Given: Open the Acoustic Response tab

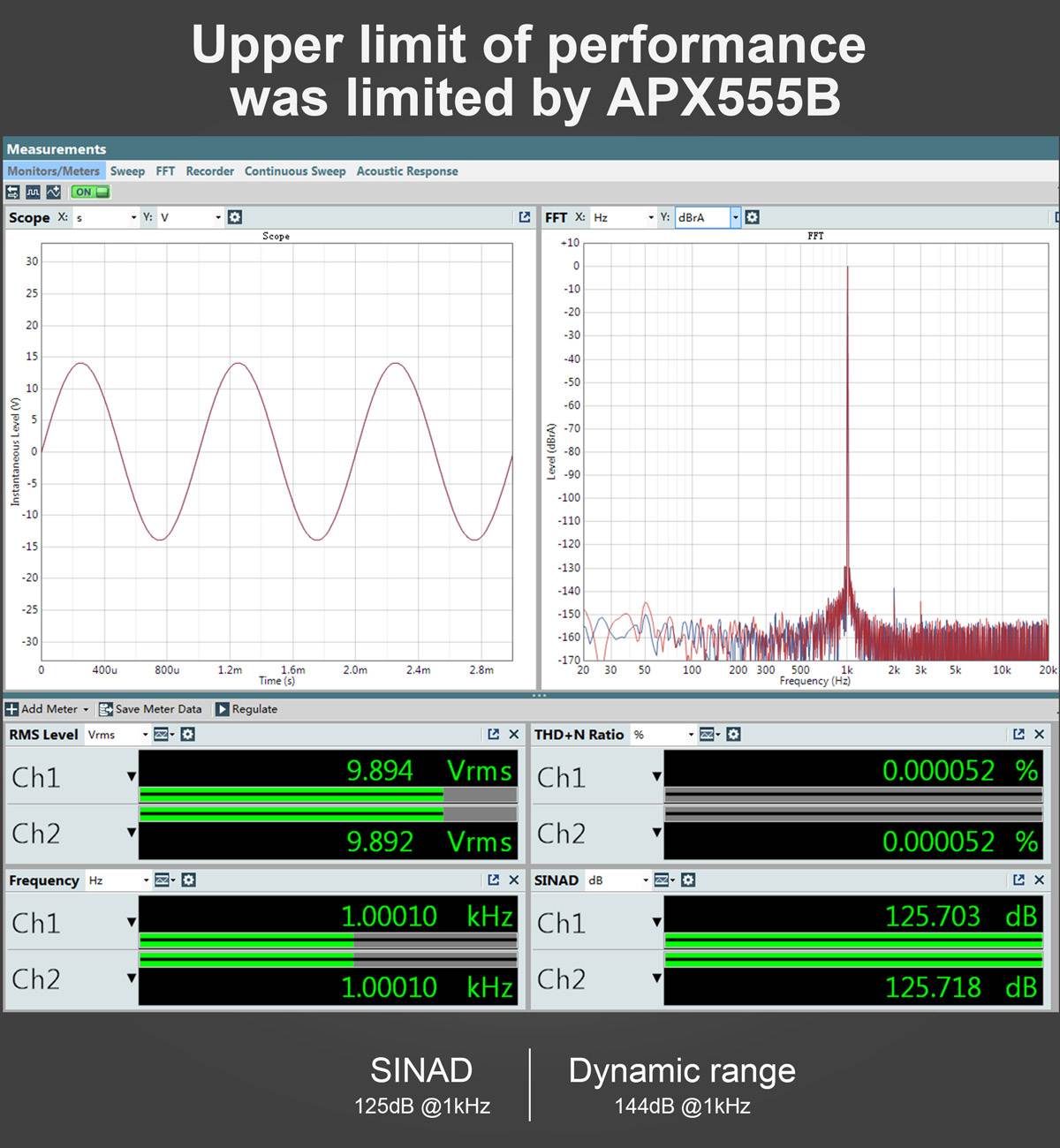Looking at the screenshot, I should coord(407,171).
